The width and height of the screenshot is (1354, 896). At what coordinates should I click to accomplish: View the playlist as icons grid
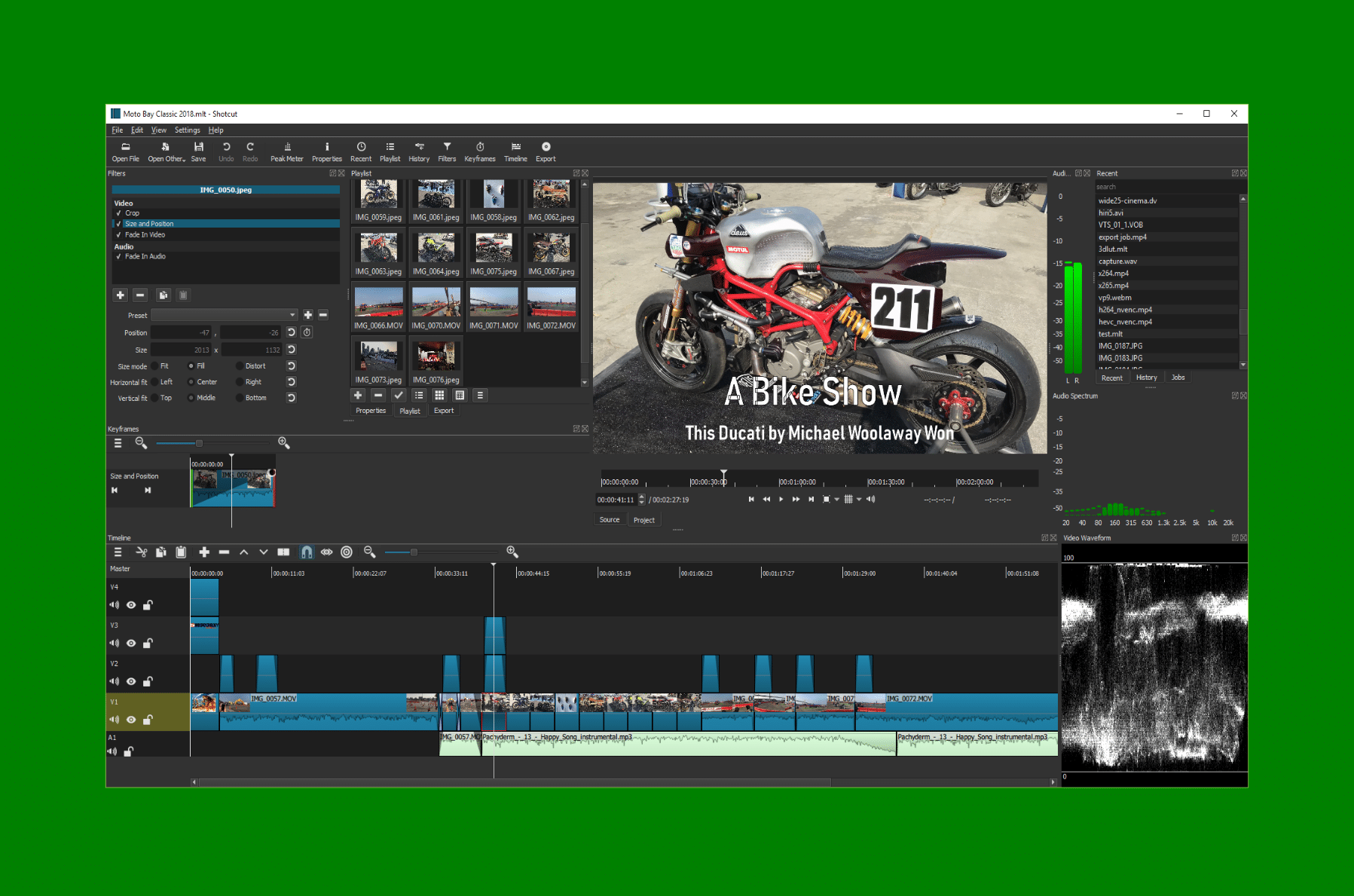(x=439, y=395)
